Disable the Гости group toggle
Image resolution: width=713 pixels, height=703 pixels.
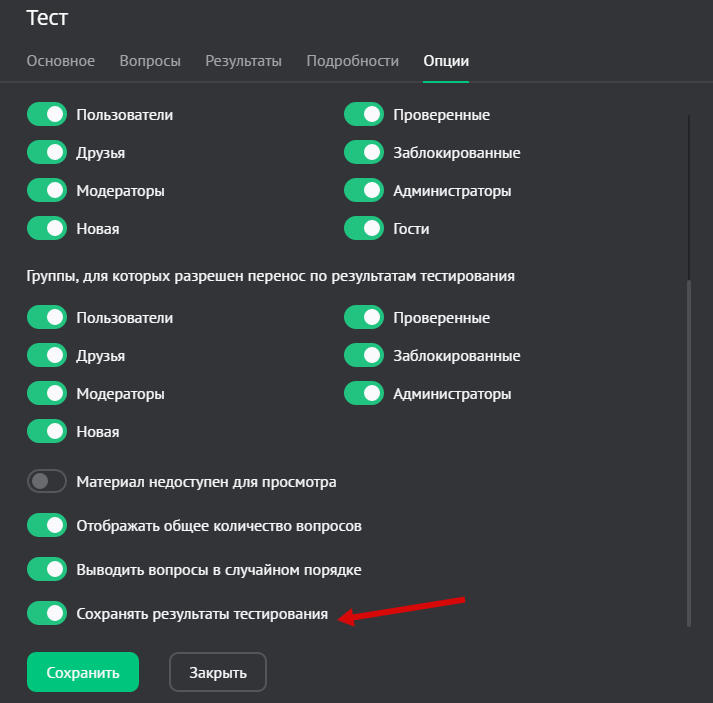pyautogui.click(x=364, y=229)
